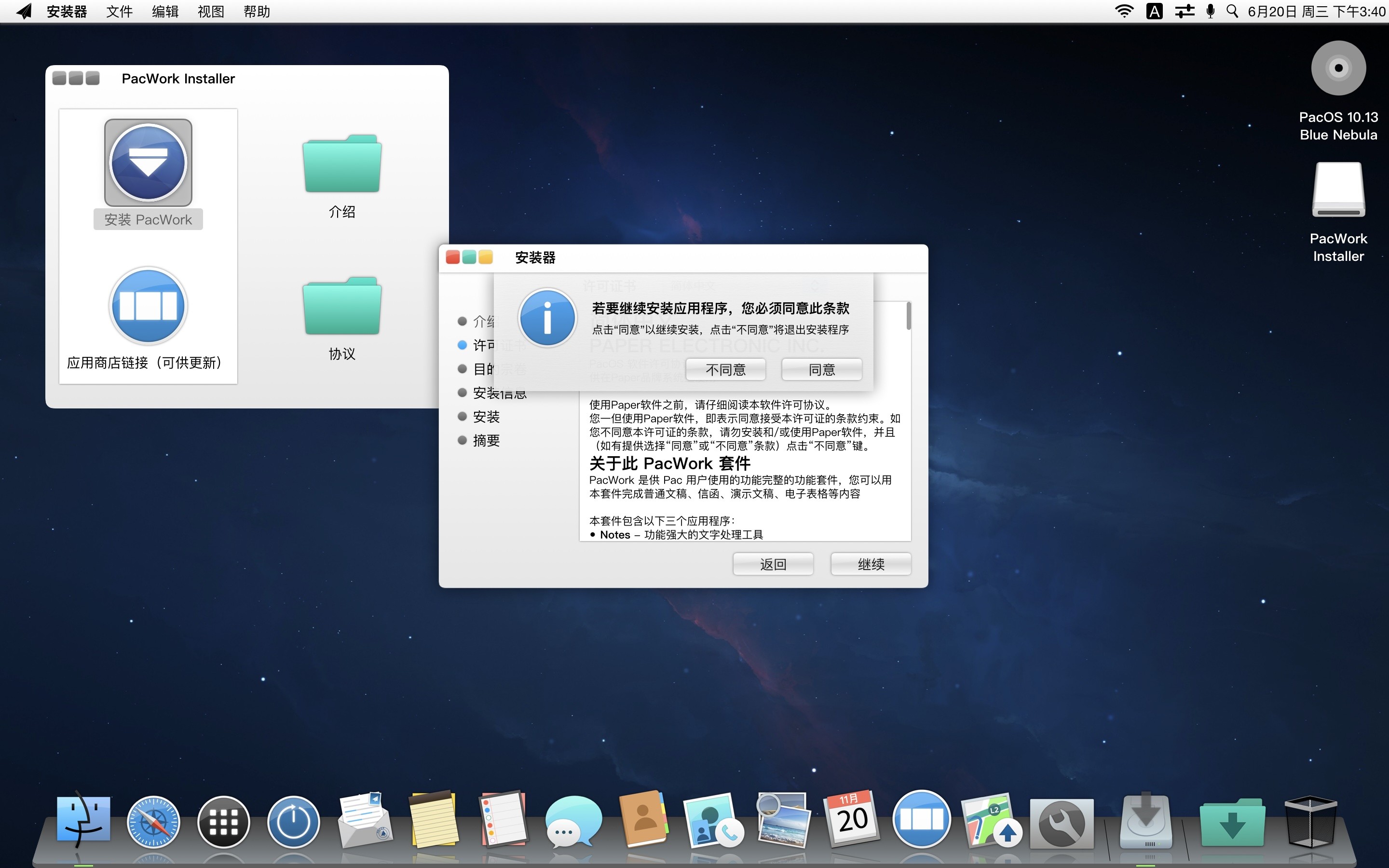This screenshot has width=1389, height=868.
Task: Open the 文件 menu
Action: click(x=120, y=12)
